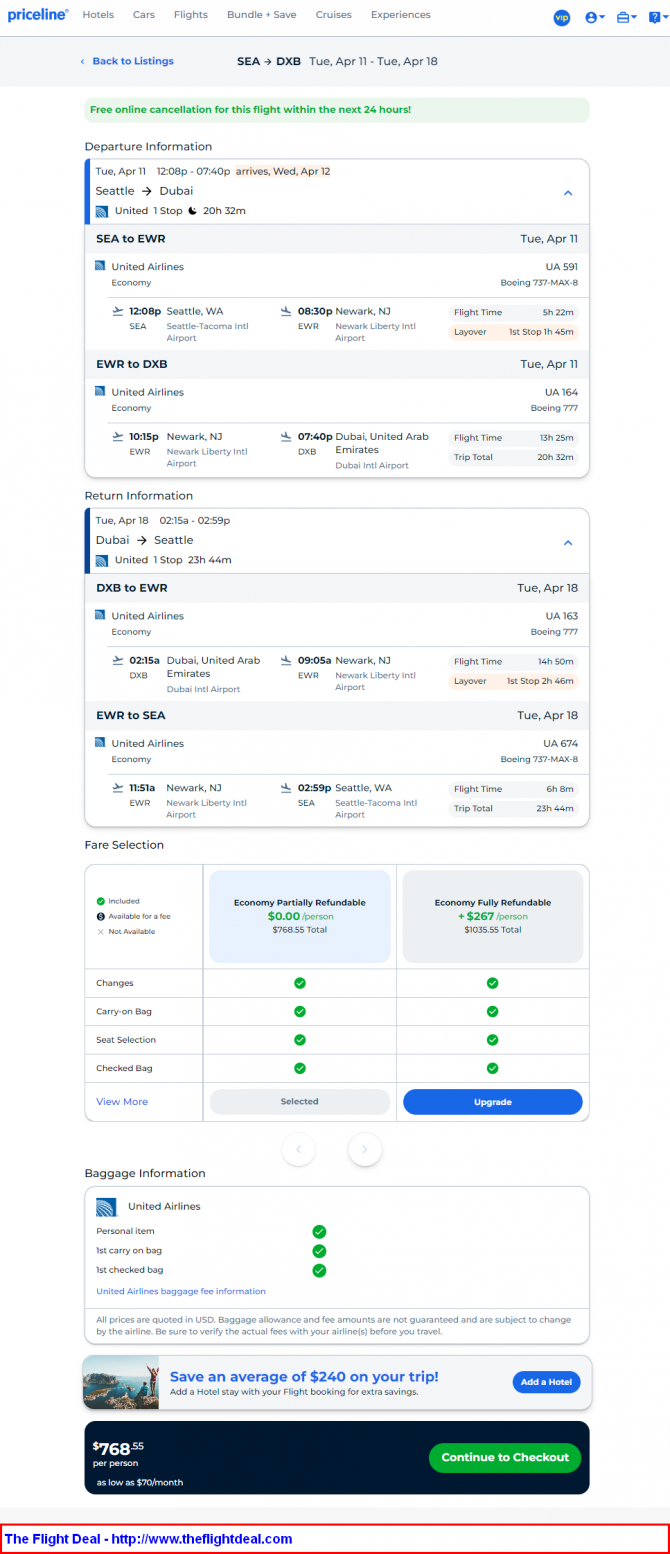Click the Add a Hotel button
Viewport: 670px width, 1554px height.
(546, 1382)
